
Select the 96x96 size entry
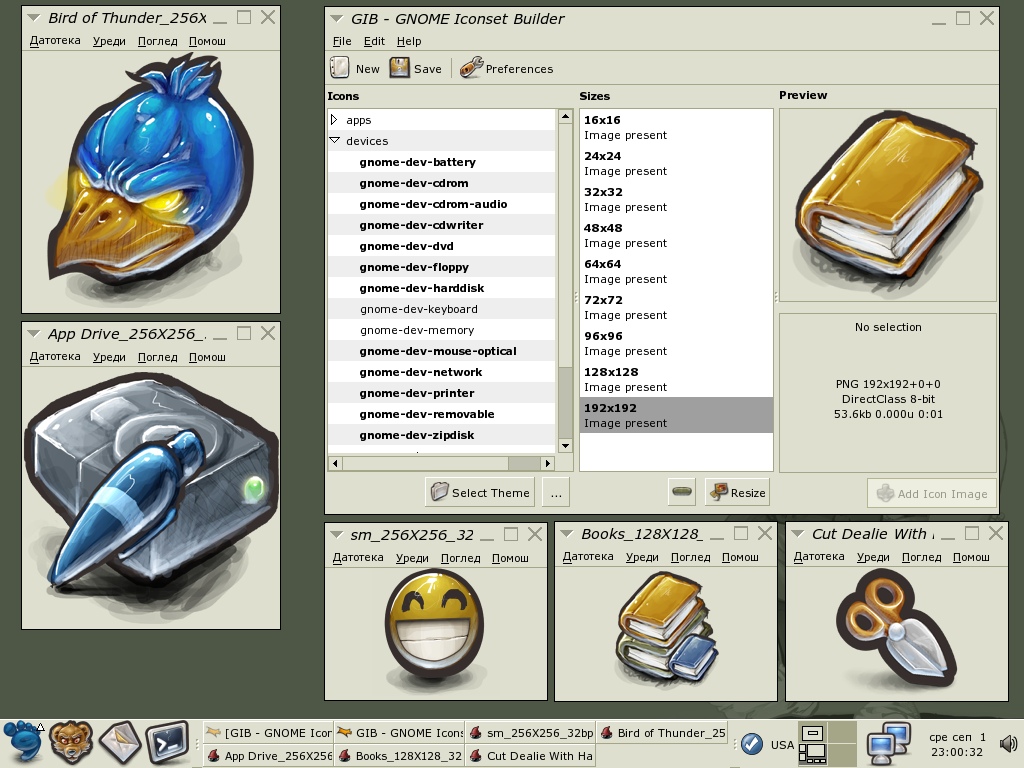coord(676,343)
